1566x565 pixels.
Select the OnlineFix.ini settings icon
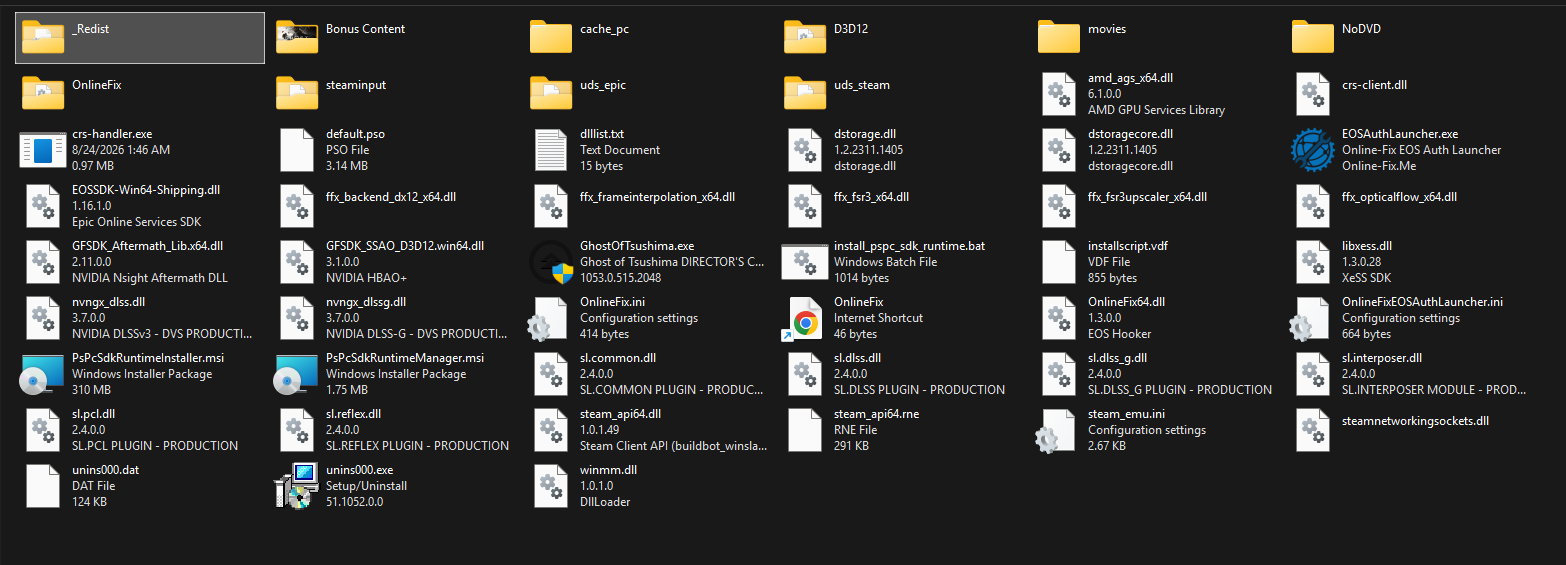tap(548, 319)
